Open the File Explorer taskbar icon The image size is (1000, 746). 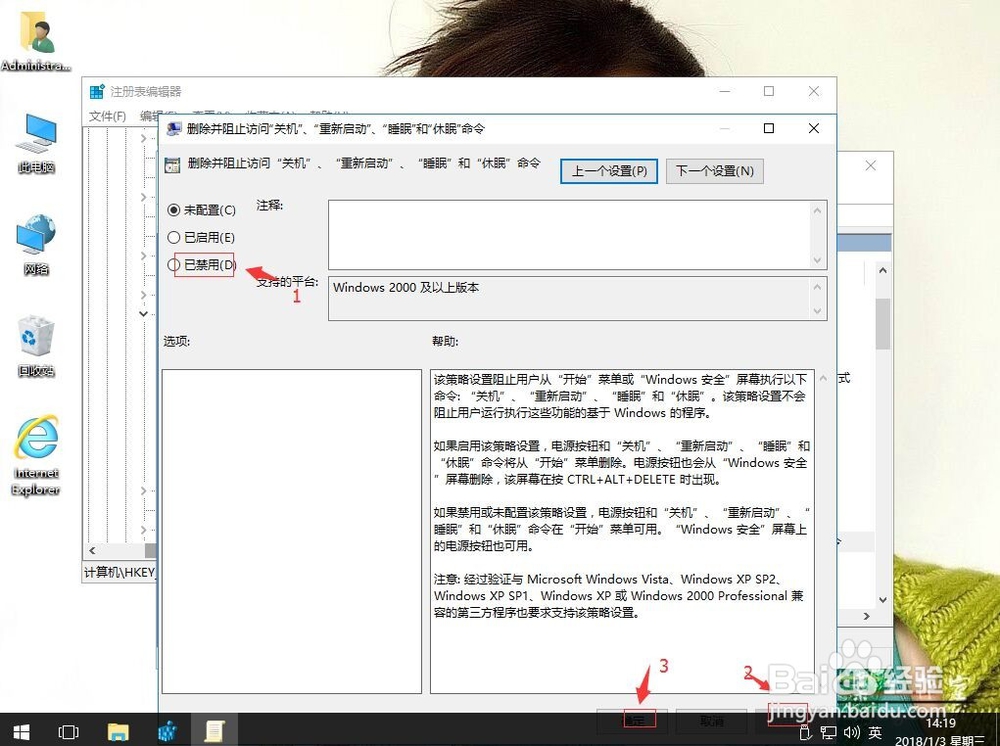click(118, 731)
